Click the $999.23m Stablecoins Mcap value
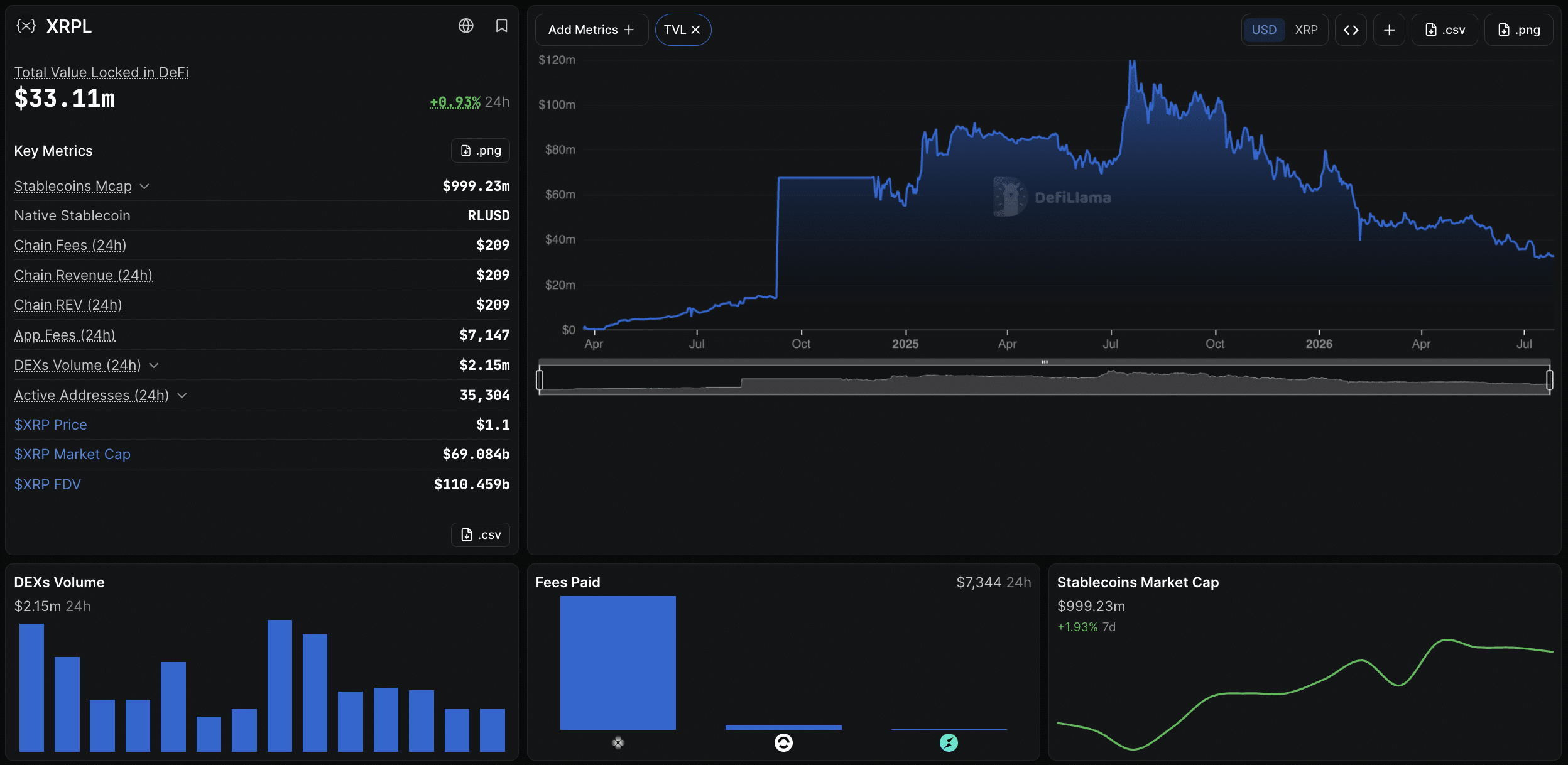This screenshot has height=765, width=1568. tap(476, 186)
